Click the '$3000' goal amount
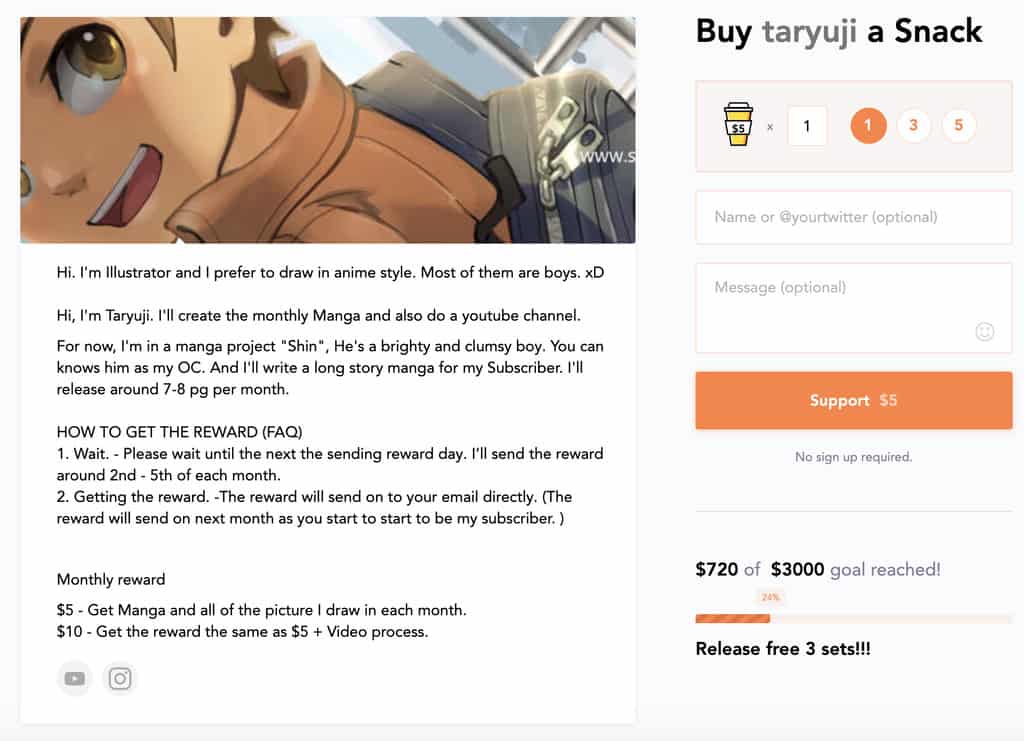 click(x=797, y=568)
